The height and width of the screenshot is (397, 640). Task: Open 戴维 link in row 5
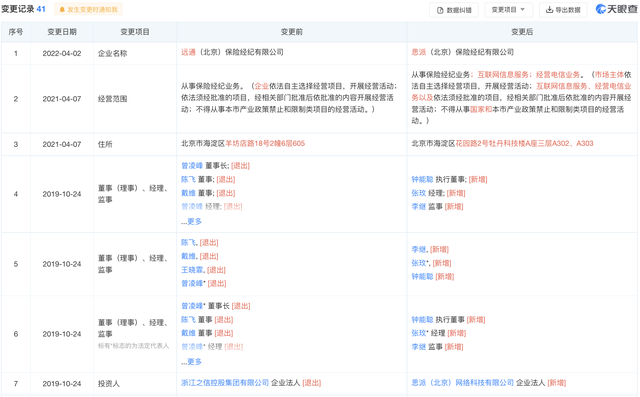pyautogui.click(x=188, y=256)
